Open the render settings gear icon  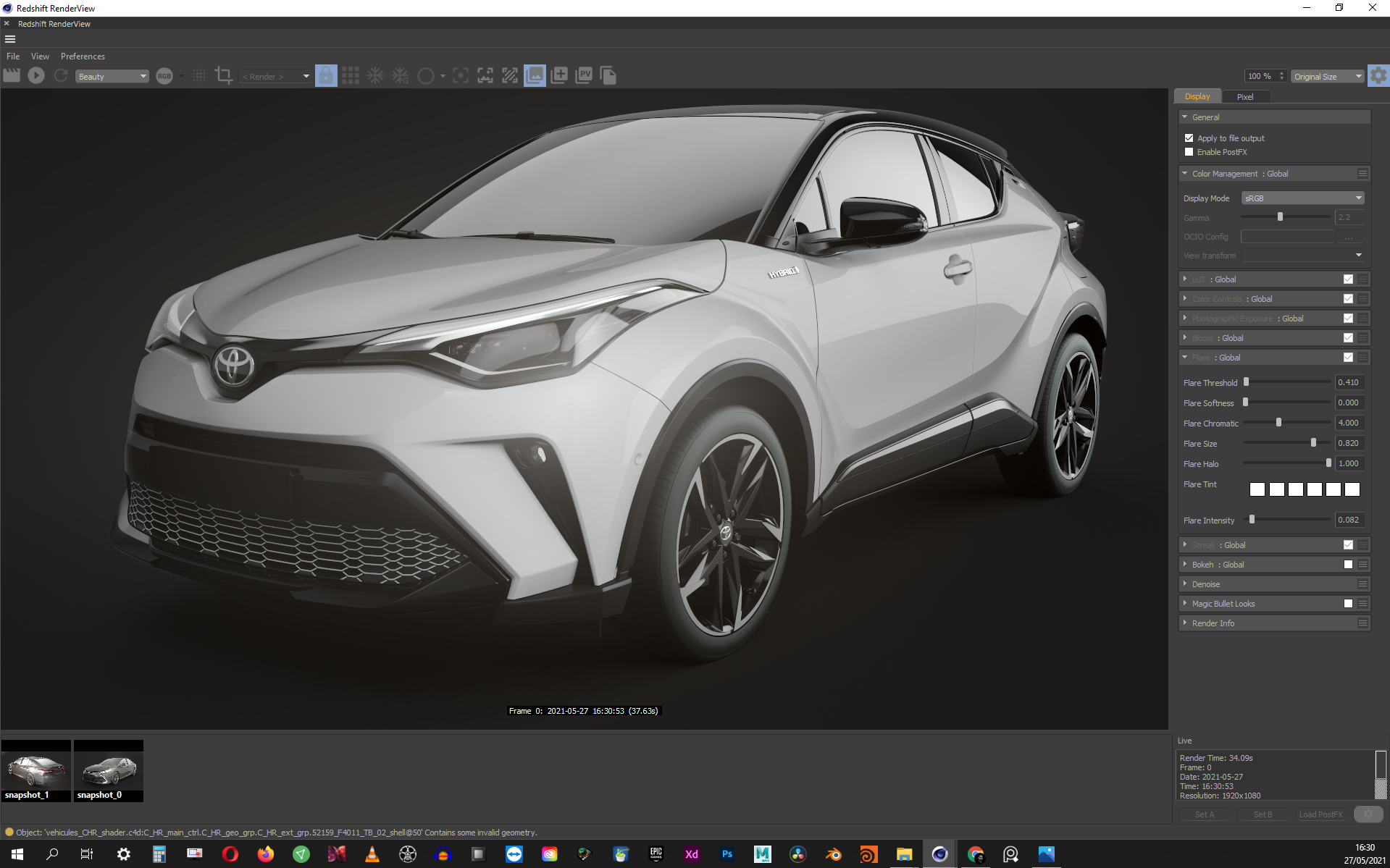1378,75
